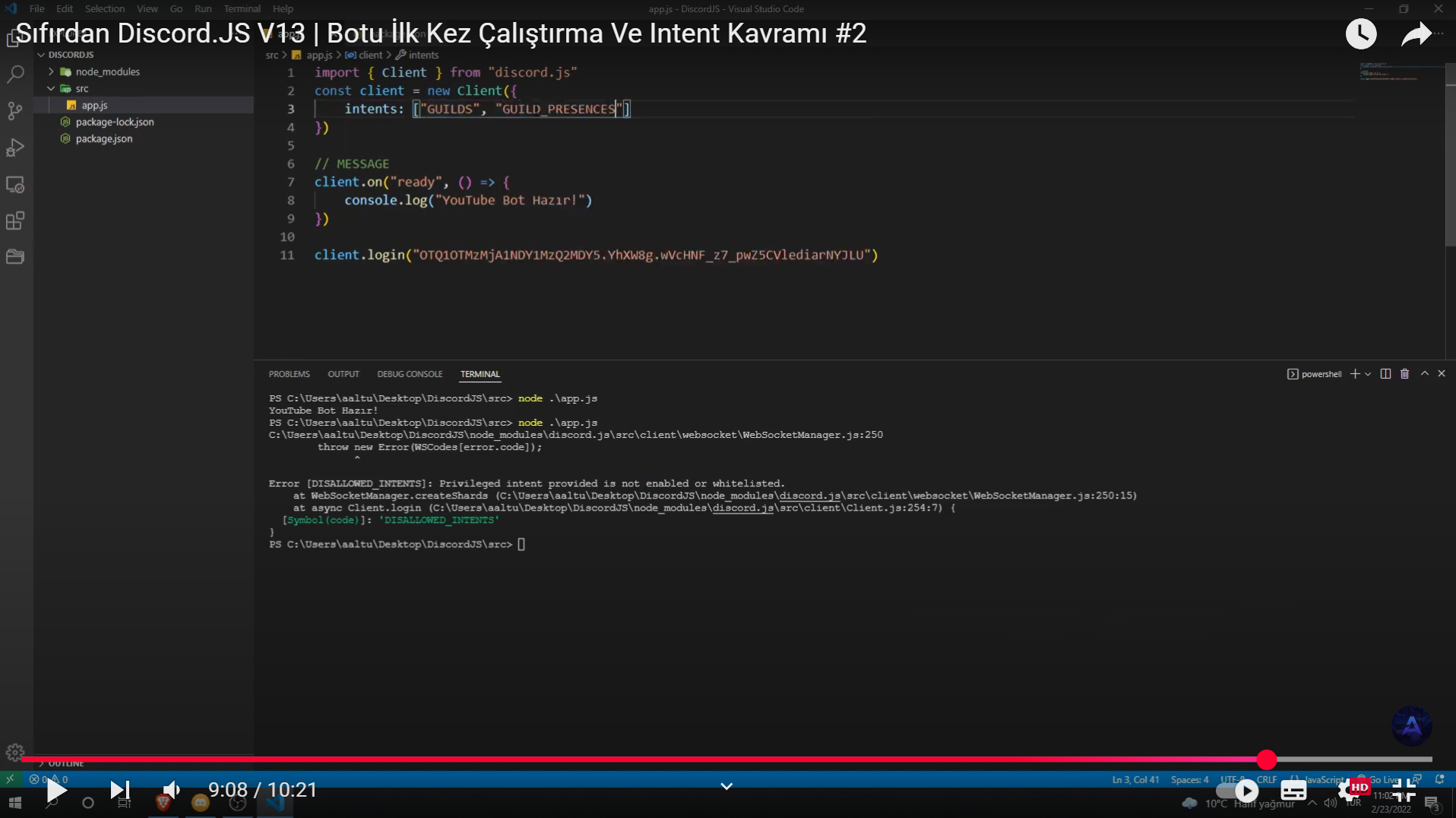Click Spaces: 4 indentation in status bar
The width and height of the screenshot is (1456, 818).
pos(1189,779)
